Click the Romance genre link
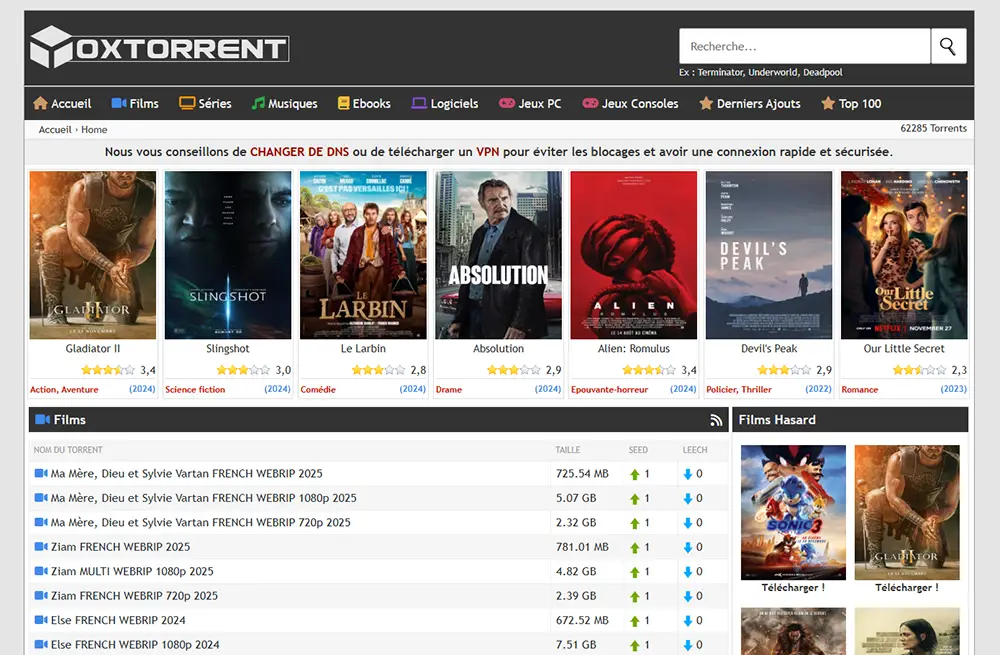Viewport: 1000px width, 655px height. click(859, 389)
